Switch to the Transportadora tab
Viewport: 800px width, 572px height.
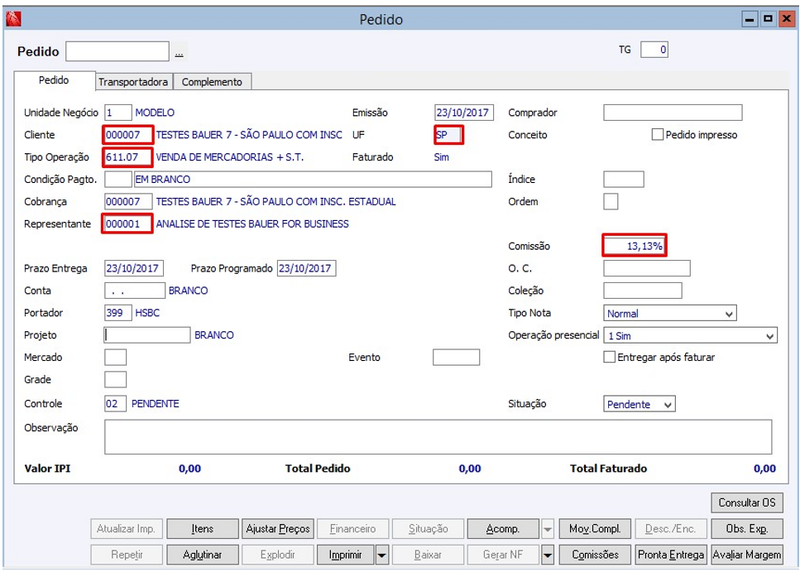coord(133,82)
